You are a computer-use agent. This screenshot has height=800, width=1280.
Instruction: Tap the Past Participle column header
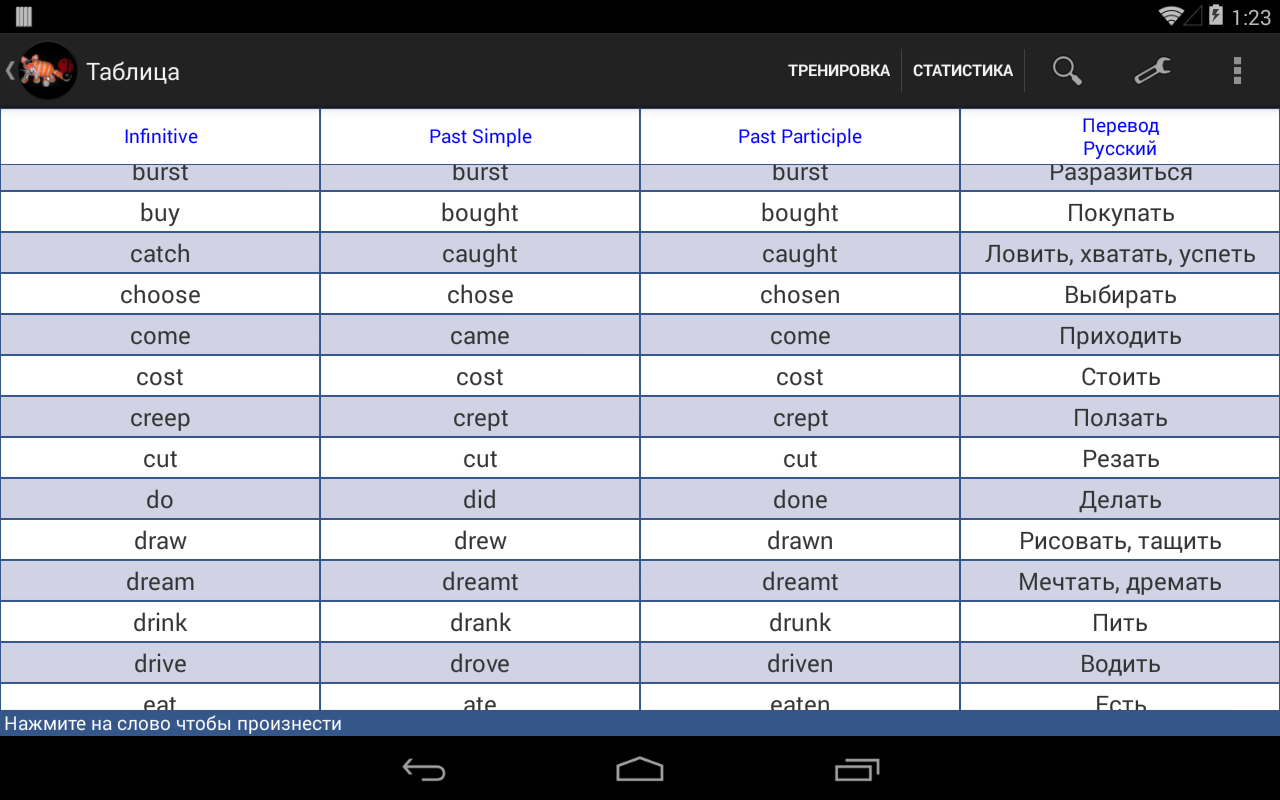(x=800, y=137)
